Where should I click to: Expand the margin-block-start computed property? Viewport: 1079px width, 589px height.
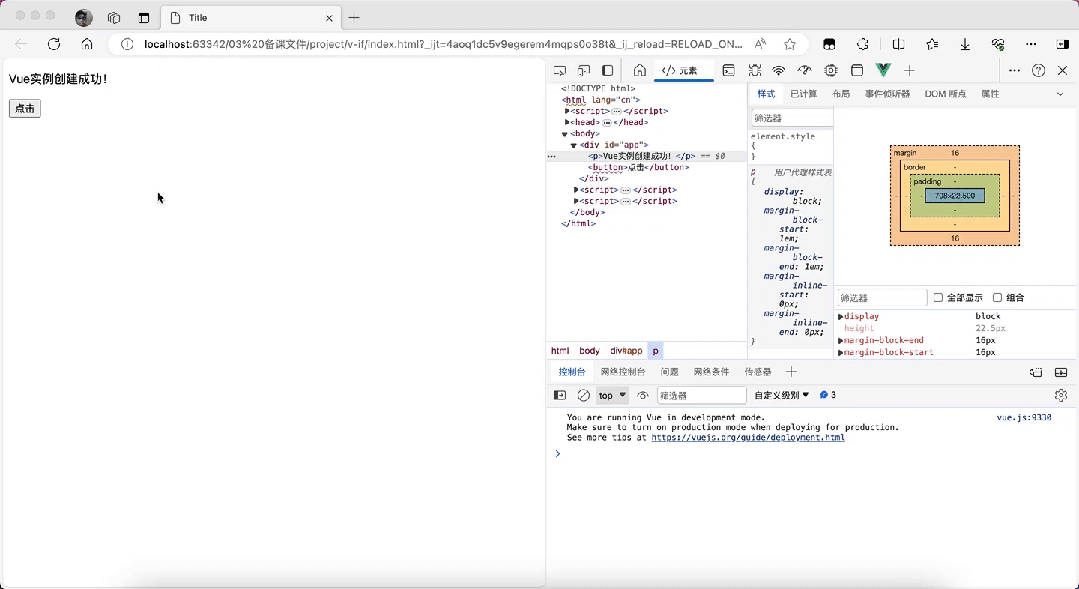pyautogui.click(x=840, y=352)
